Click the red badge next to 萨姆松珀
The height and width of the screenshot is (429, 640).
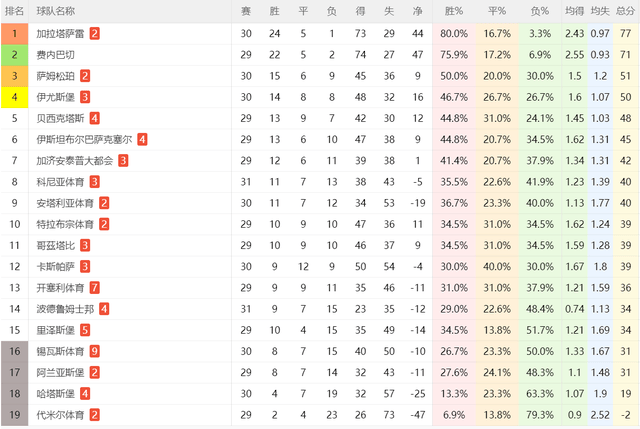(85, 75)
